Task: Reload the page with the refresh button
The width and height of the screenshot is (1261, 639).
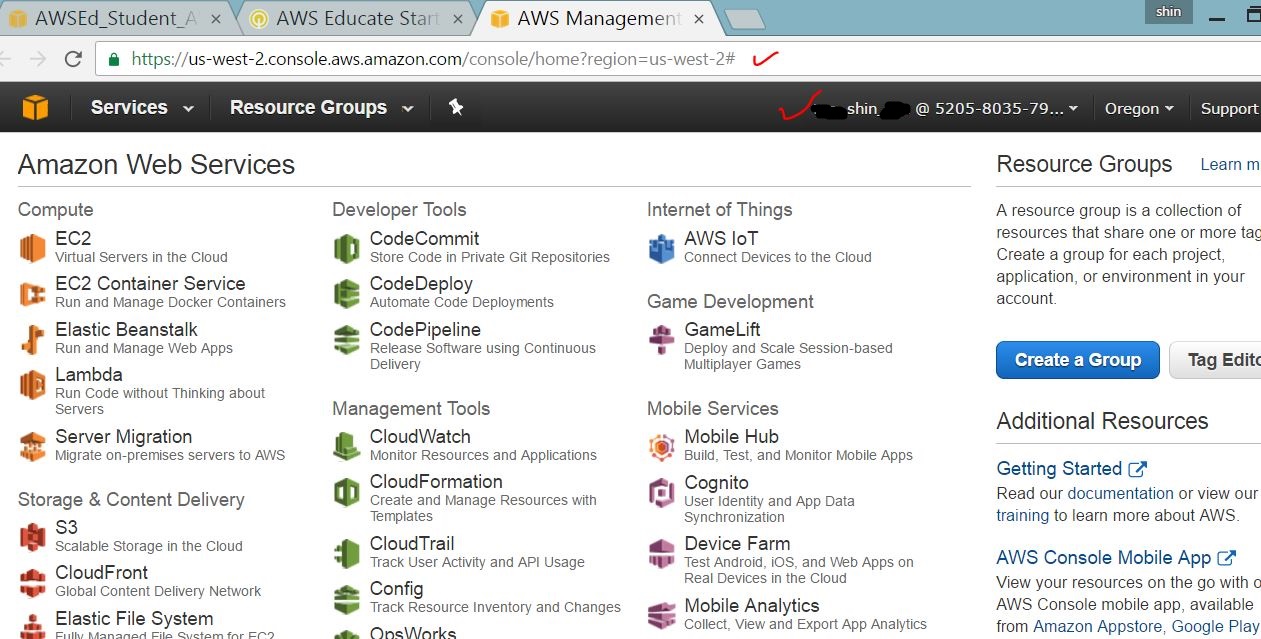Action: (73, 59)
